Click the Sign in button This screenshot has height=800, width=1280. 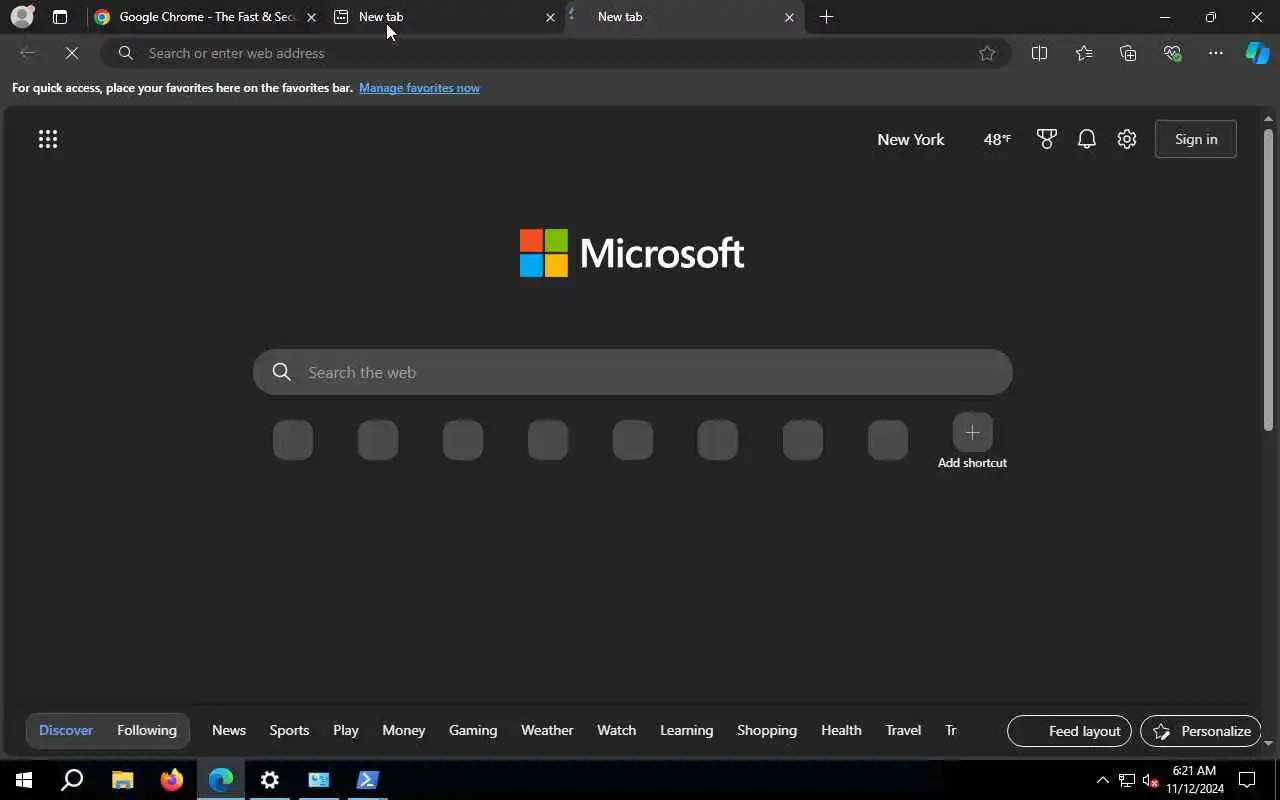coord(1196,139)
